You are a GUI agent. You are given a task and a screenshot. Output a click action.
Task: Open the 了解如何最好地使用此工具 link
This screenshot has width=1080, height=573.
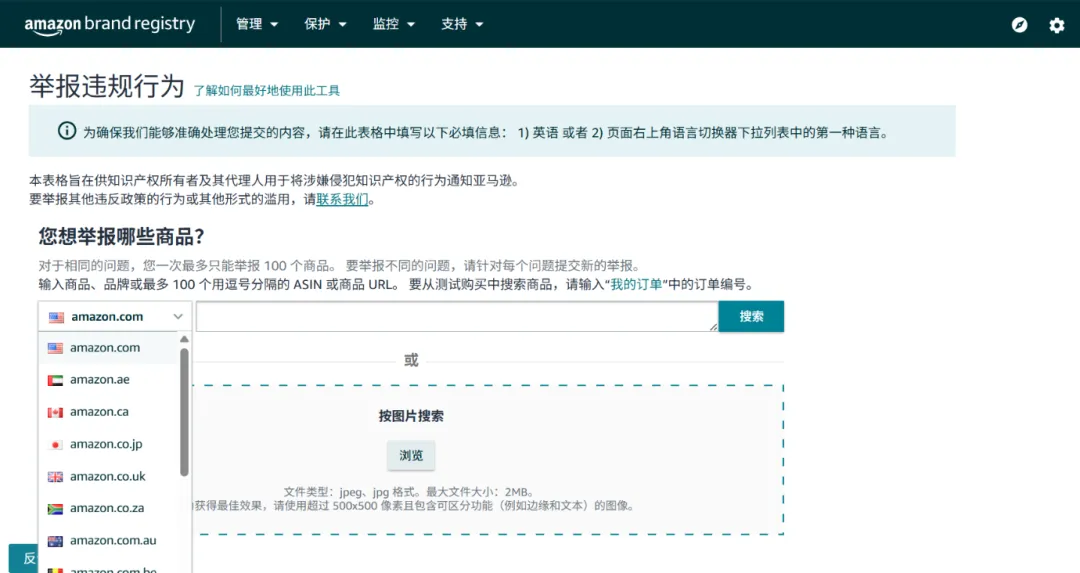pos(266,90)
